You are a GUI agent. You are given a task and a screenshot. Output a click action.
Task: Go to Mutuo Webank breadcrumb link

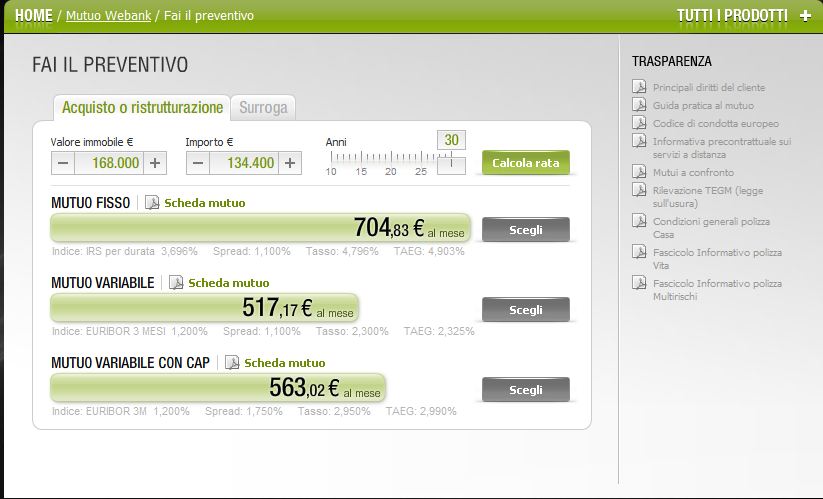pyautogui.click(x=108, y=16)
